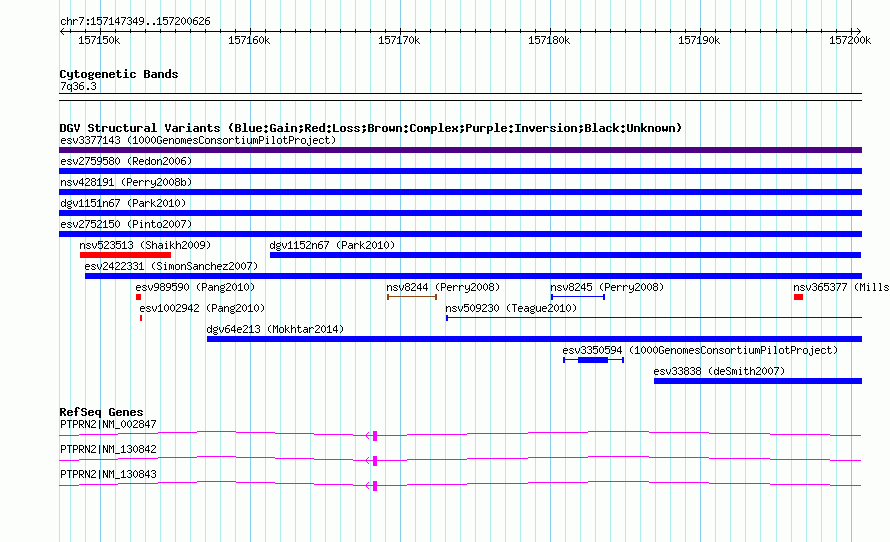Image resolution: width=890 pixels, height=542 pixels.
Task: Click the 157160k ruler tick label
Action: [249, 40]
